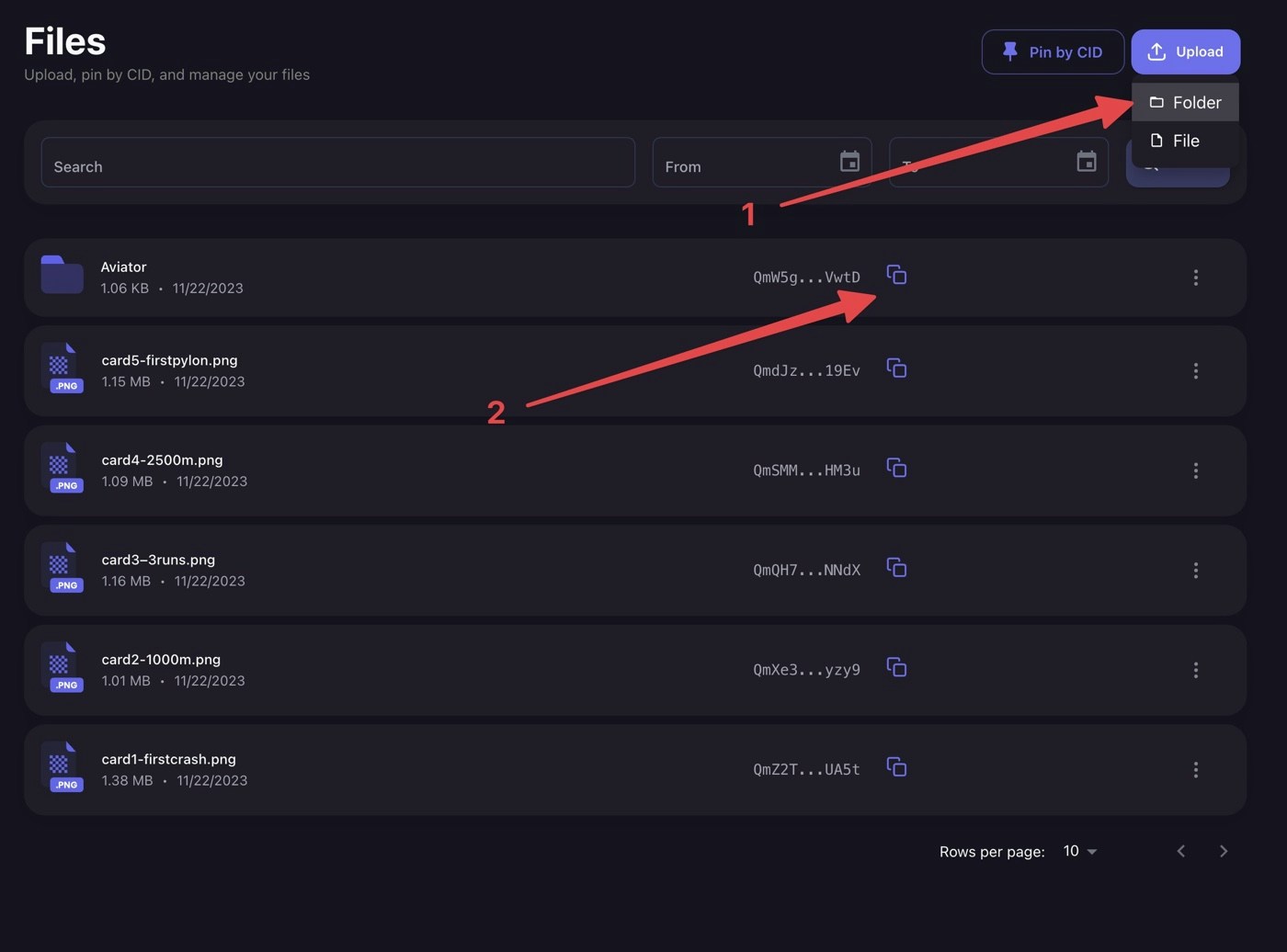Click the PNG thumbnail for card4-2500m.png

64,469
